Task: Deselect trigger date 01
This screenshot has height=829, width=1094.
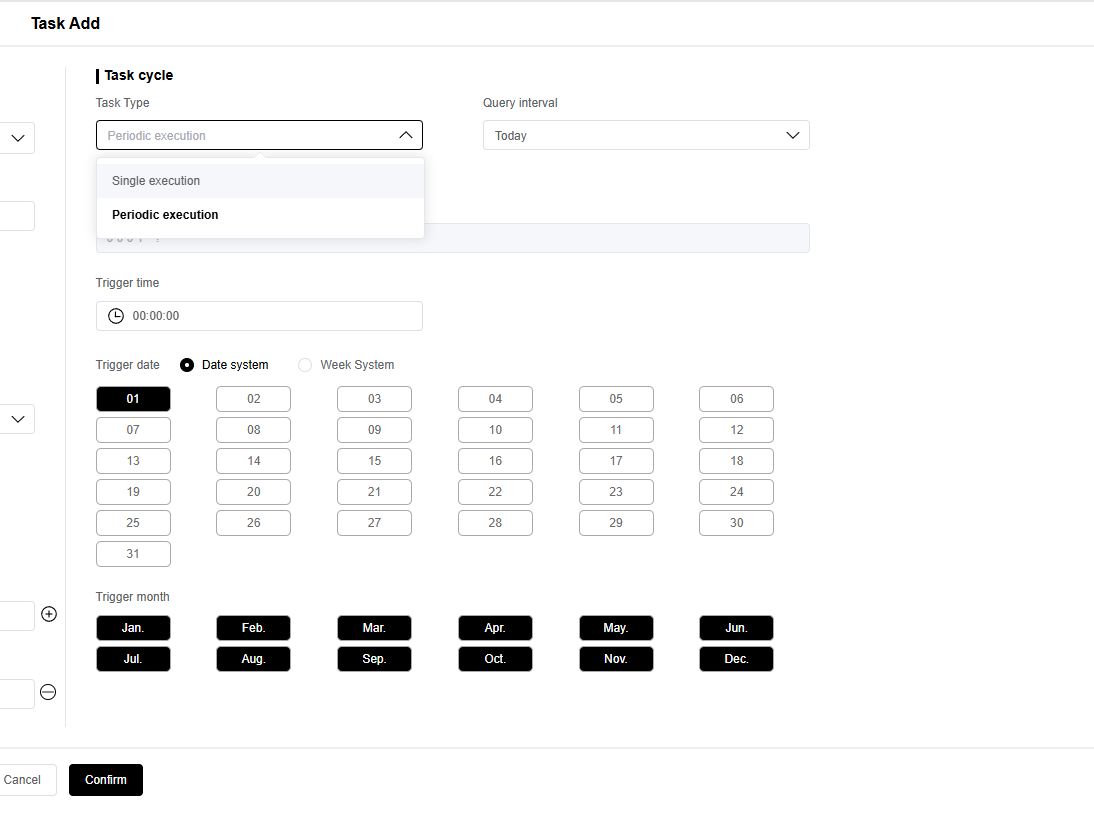Action: tap(133, 399)
